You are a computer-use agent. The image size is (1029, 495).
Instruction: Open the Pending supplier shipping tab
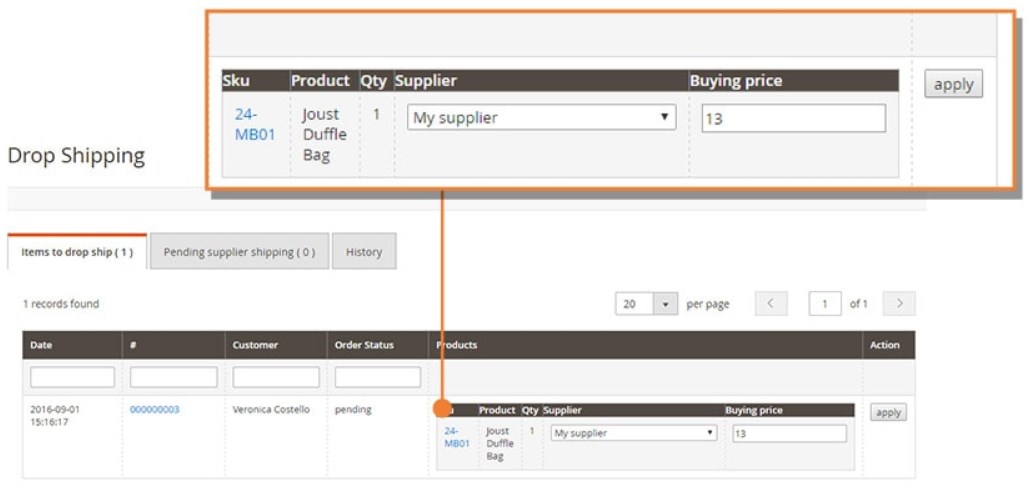239,252
